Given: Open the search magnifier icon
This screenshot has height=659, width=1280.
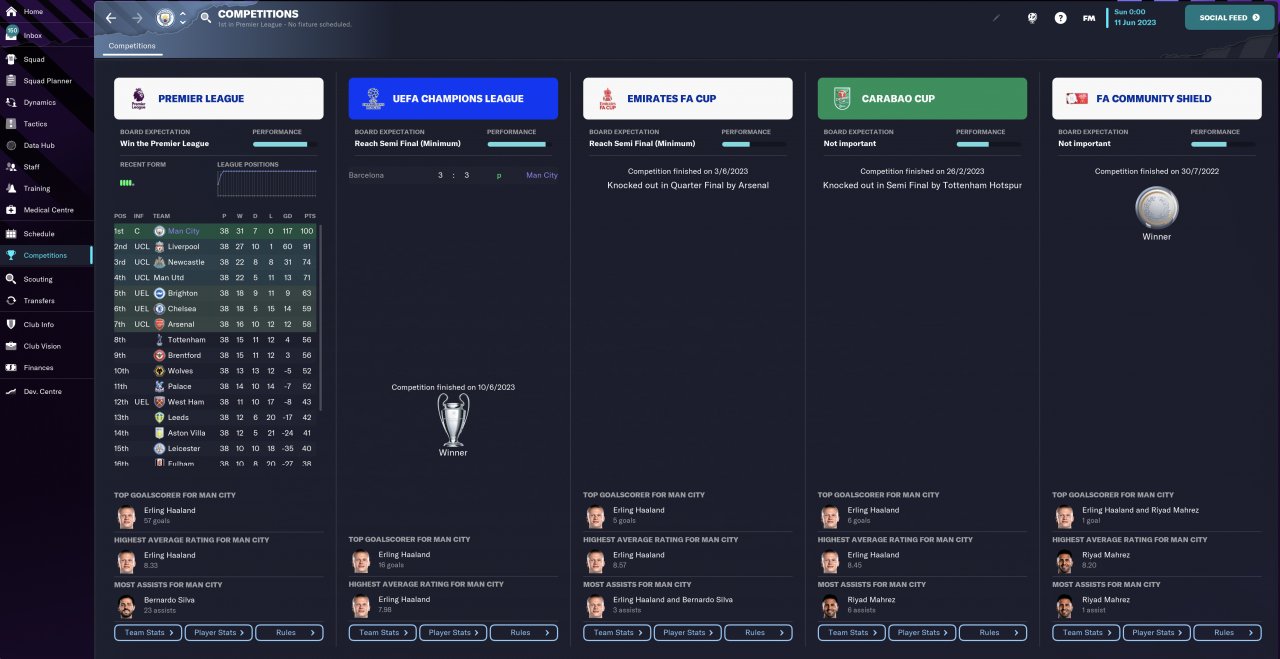Looking at the screenshot, I should pyautogui.click(x=206, y=18).
